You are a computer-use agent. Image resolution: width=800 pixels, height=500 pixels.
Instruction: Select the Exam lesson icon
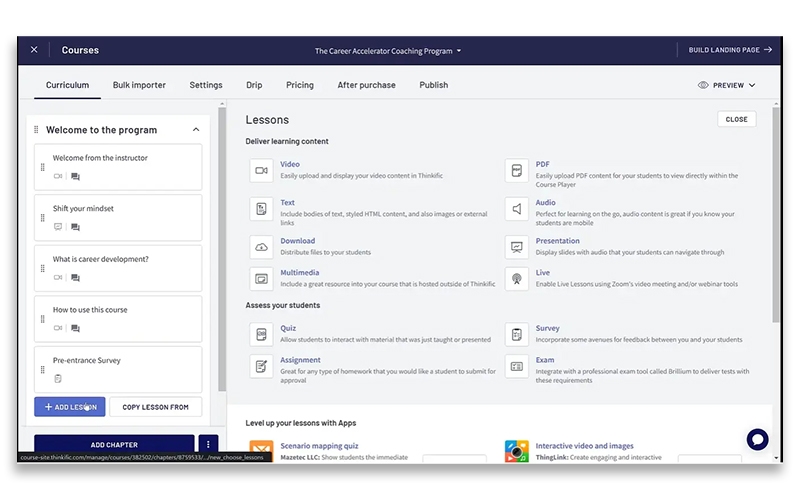point(517,366)
